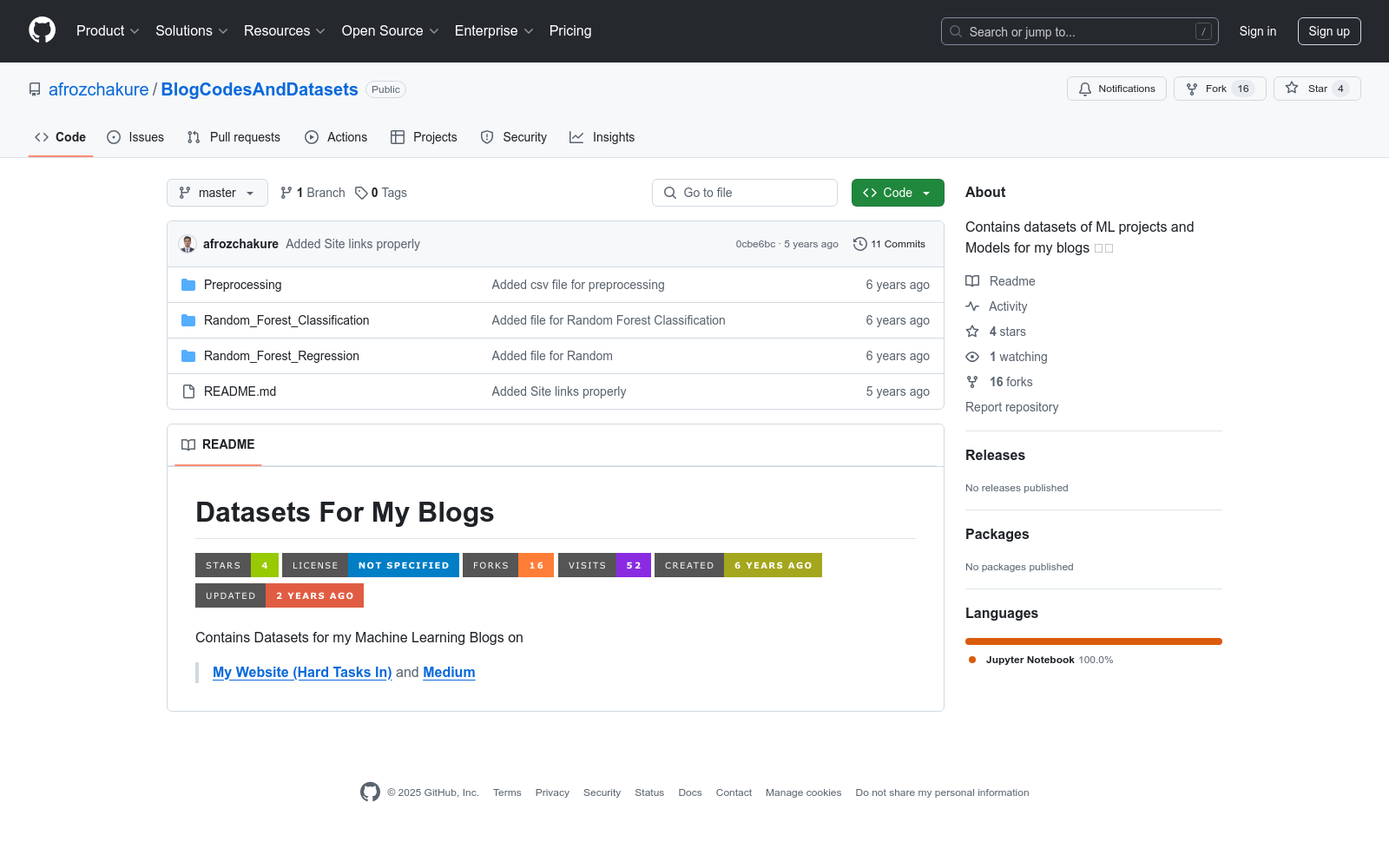Click the GitHub logo in header
Viewport: 1389px width, 868px height.
point(42,30)
